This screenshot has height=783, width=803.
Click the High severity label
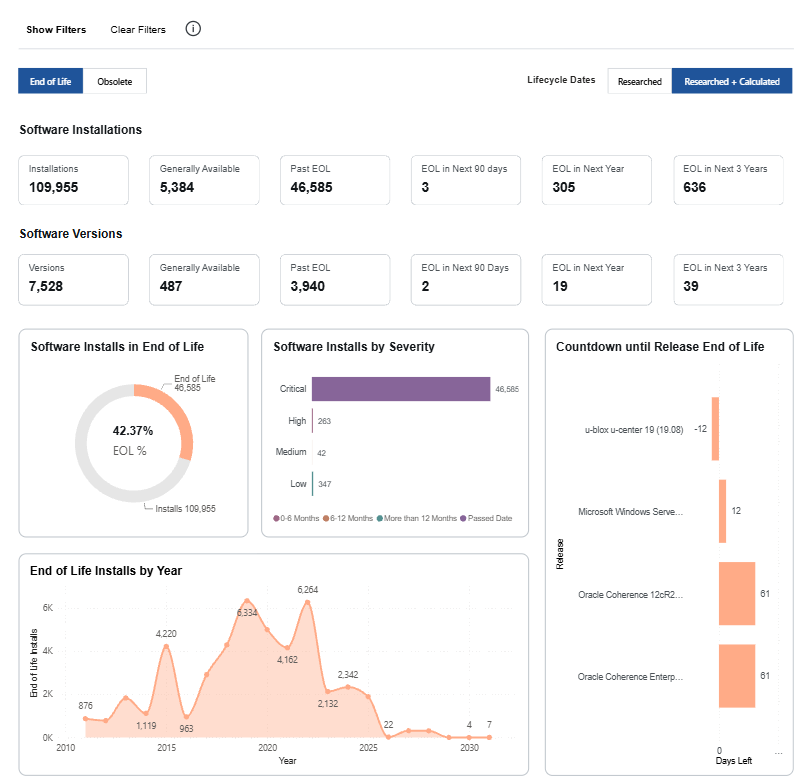pyautogui.click(x=297, y=420)
